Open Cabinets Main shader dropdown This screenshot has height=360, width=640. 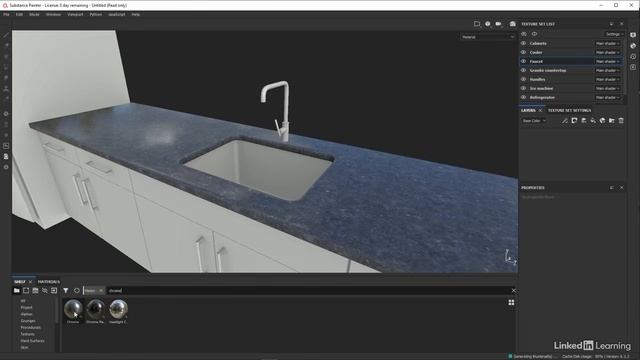coord(607,43)
